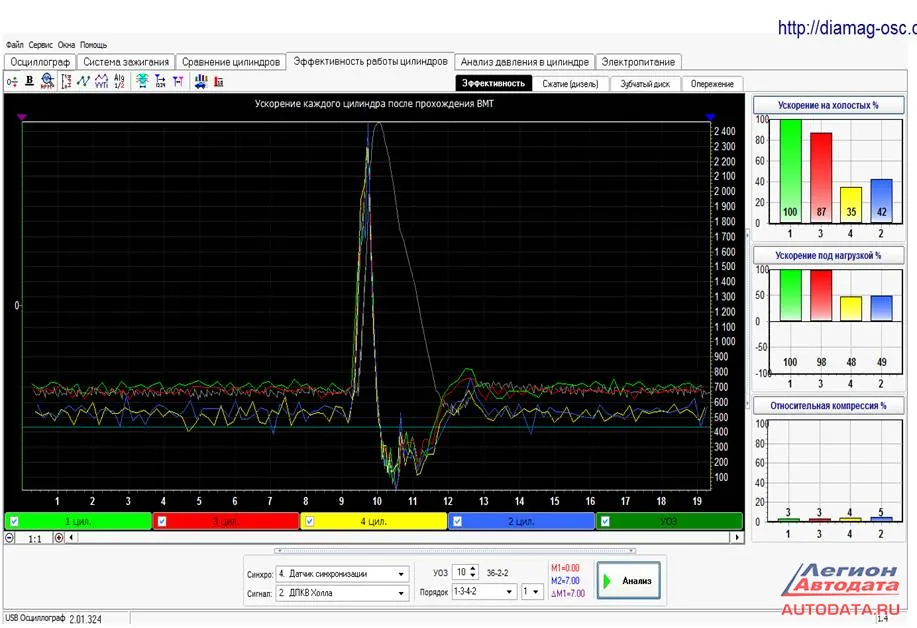The image size is (917, 628).
Task: Click the zoom in plus icon
Action: (x=58, y=537)
